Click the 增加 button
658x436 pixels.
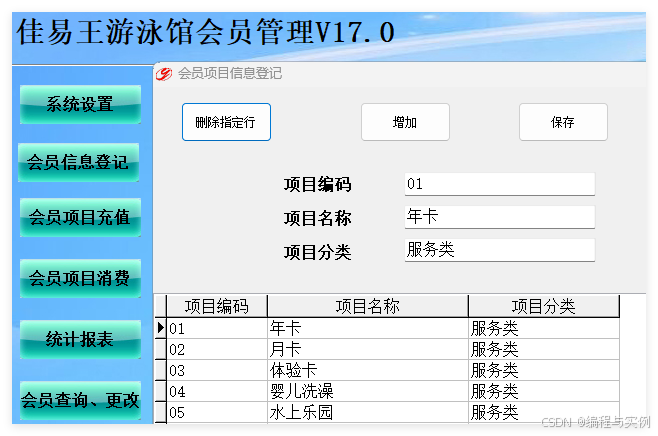point(405,122)
